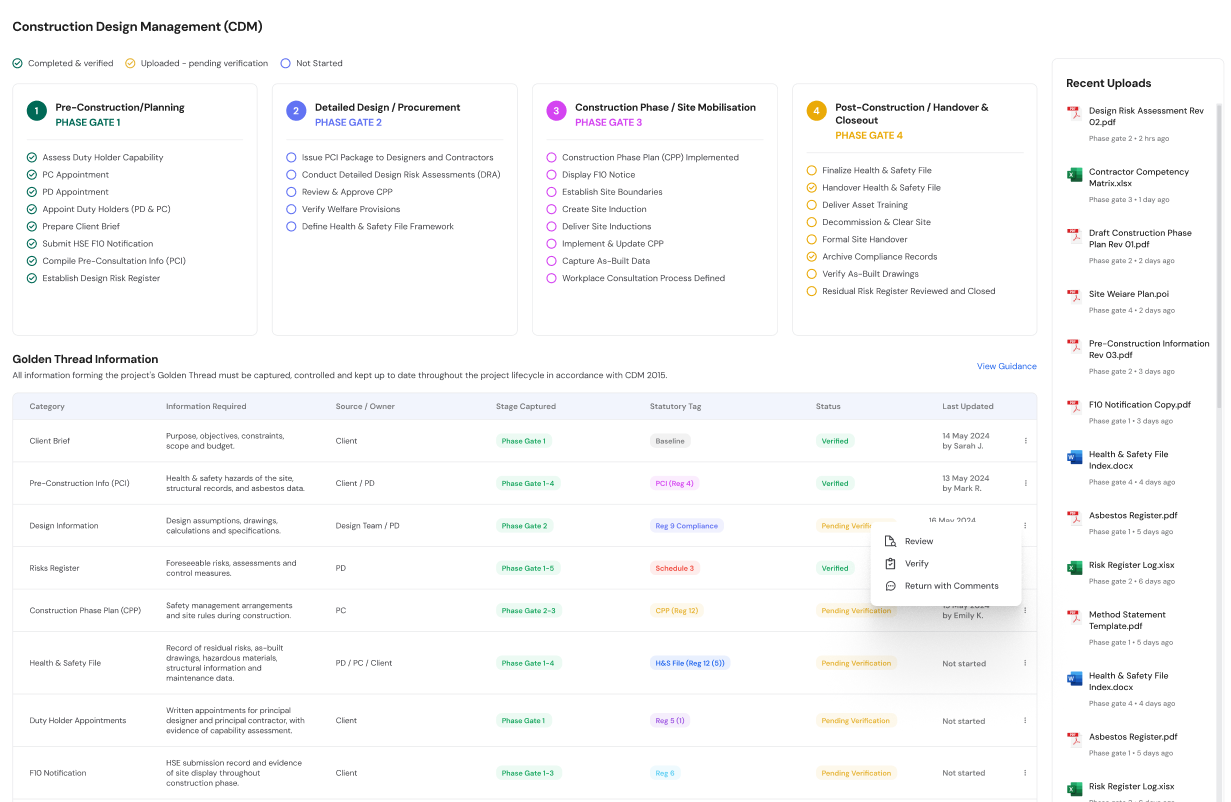This screenshot has height=802, width=1231.
Task: Click the Excel icon of Contractor Competency Matrix.xlsx
Action: pyautogui.click(x=1074, y=174)
